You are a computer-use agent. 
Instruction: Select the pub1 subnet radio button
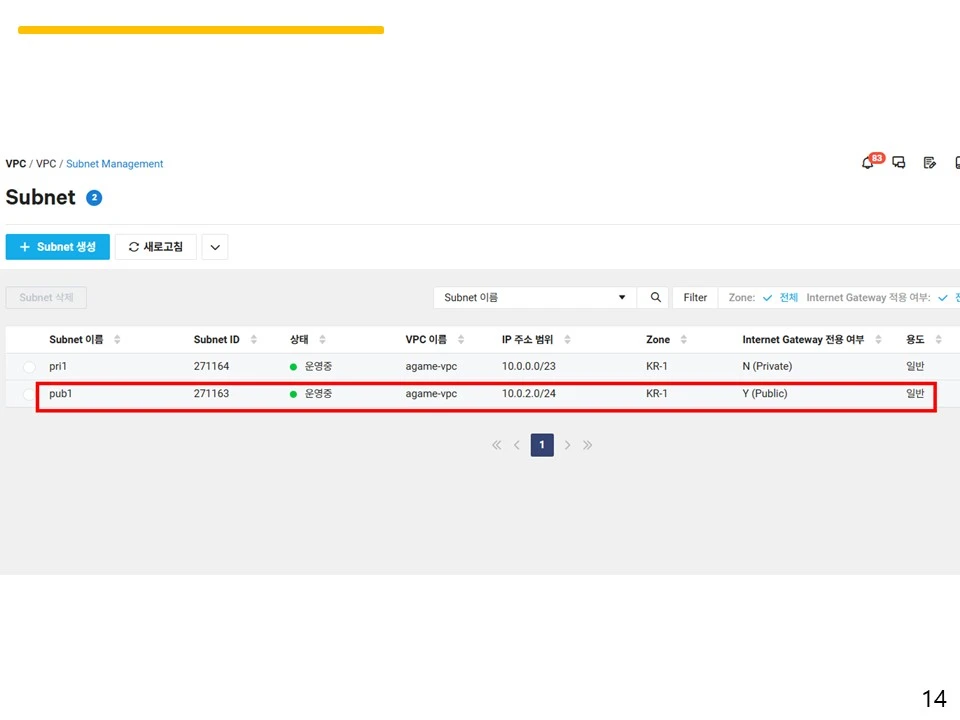(29, 394)
